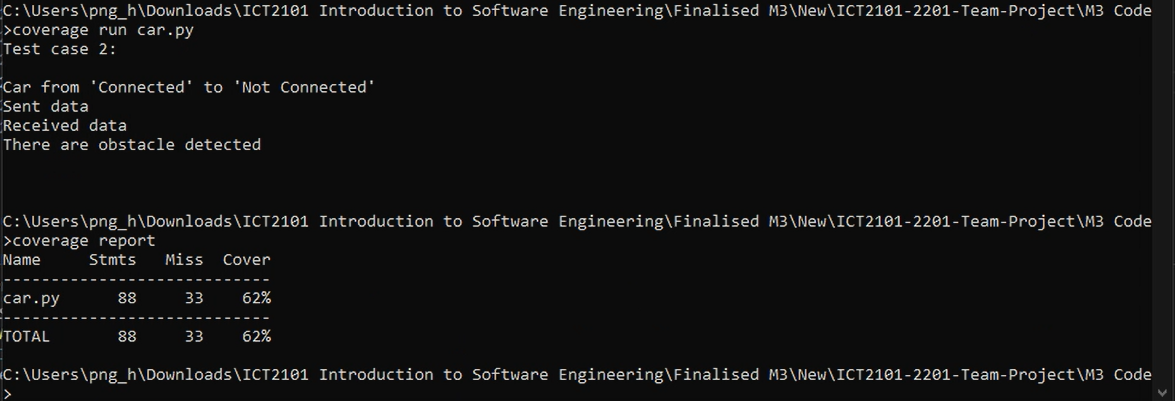1175x401 pixels.
Task: Click the 'Received data' output line
Action: click(65, 126)
